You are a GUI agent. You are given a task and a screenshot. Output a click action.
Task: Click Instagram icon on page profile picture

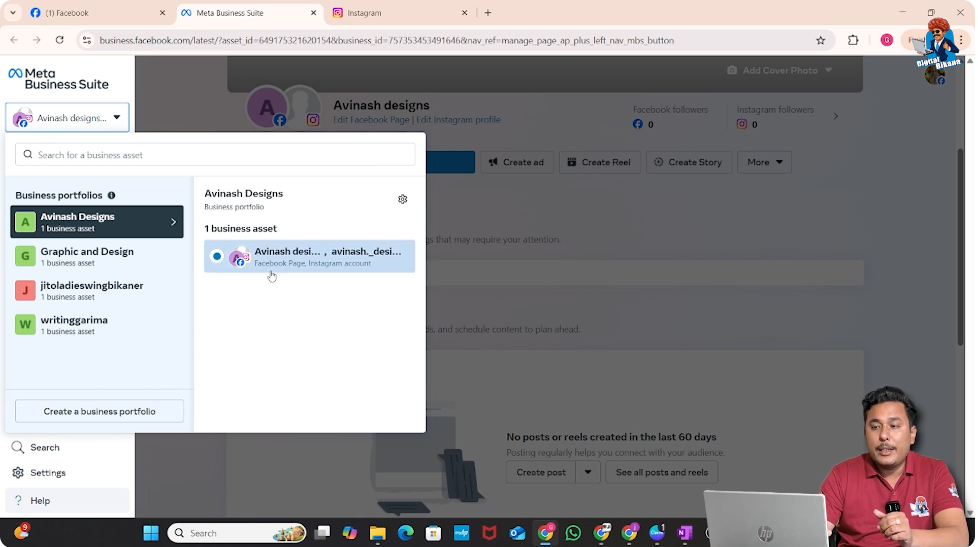(313, 120)
